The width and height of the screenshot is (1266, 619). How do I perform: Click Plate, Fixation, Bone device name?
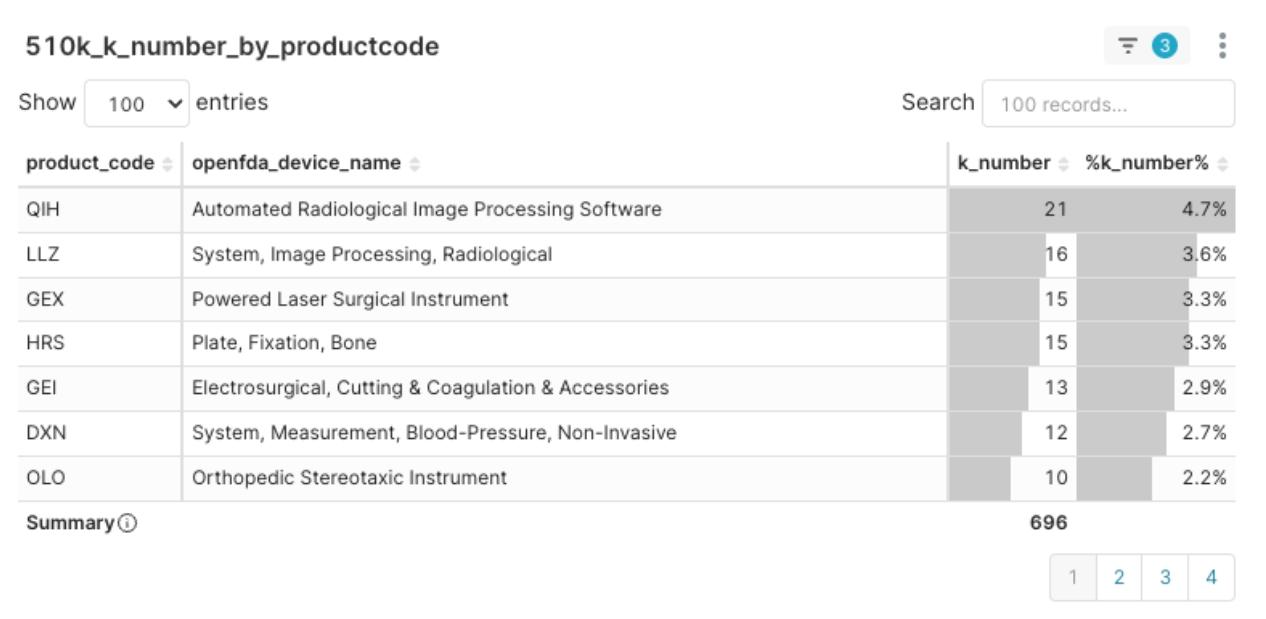(x=284, y=343)
